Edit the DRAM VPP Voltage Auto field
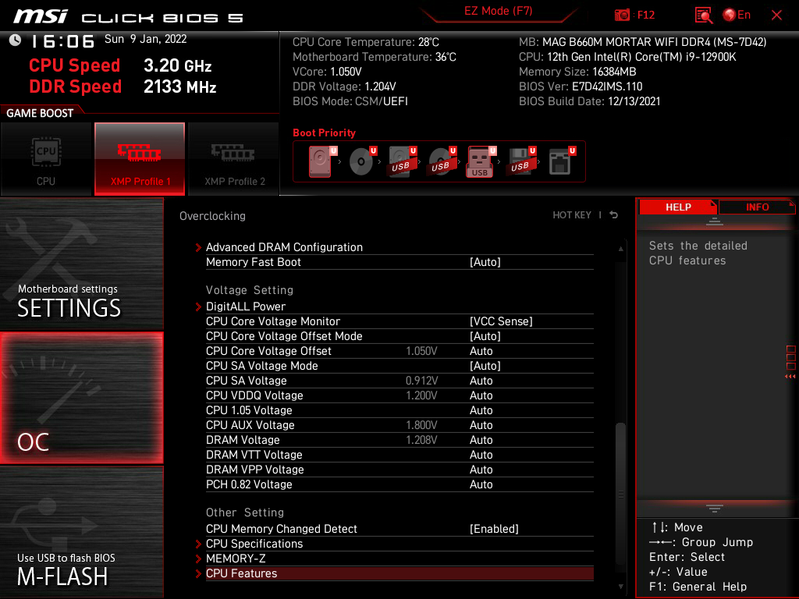 [481, 469]
